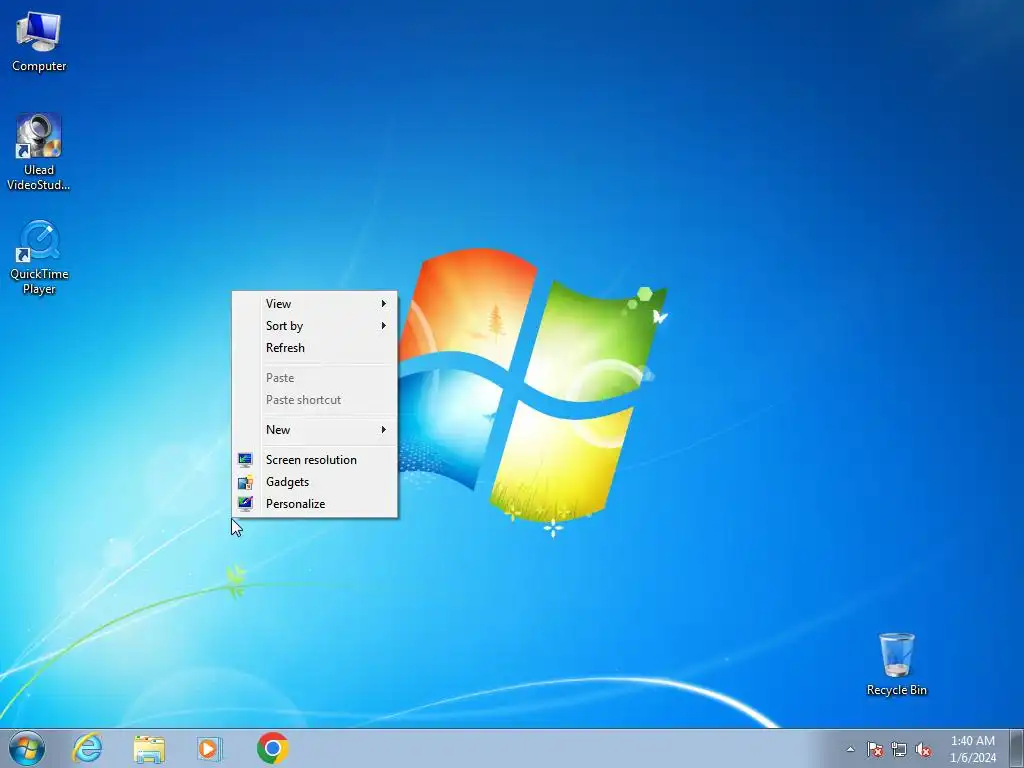Select the QuickTime Player shortcut icon
The height and width of the screenshot is (768, 1024).
[x=39, y=257]
